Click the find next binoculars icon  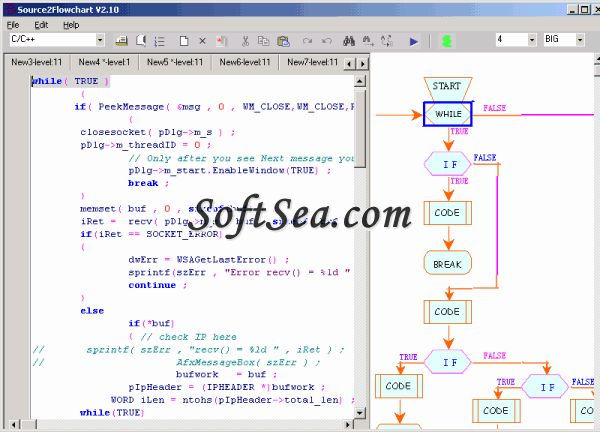368,41
